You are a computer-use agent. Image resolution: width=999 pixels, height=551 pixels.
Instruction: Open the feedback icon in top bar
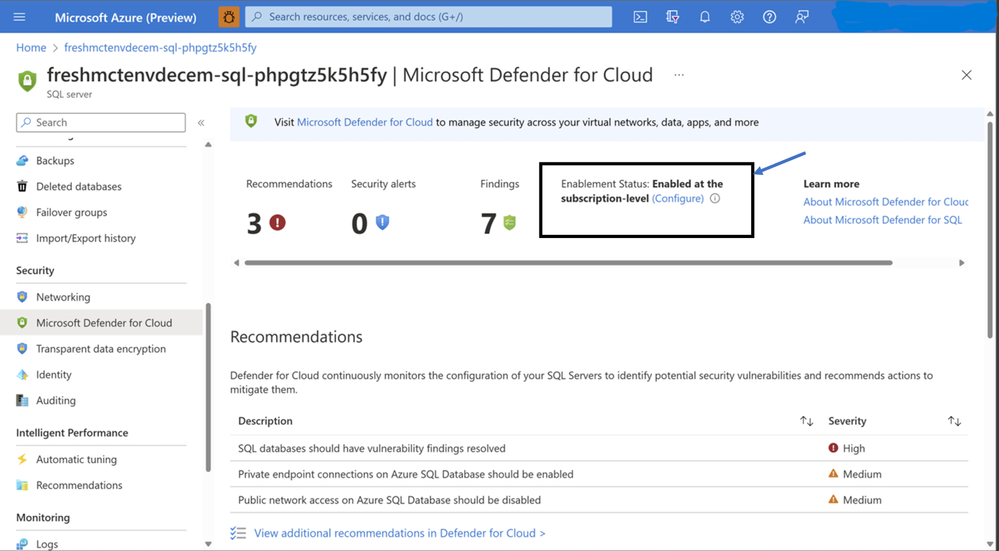tap(802, 17)
